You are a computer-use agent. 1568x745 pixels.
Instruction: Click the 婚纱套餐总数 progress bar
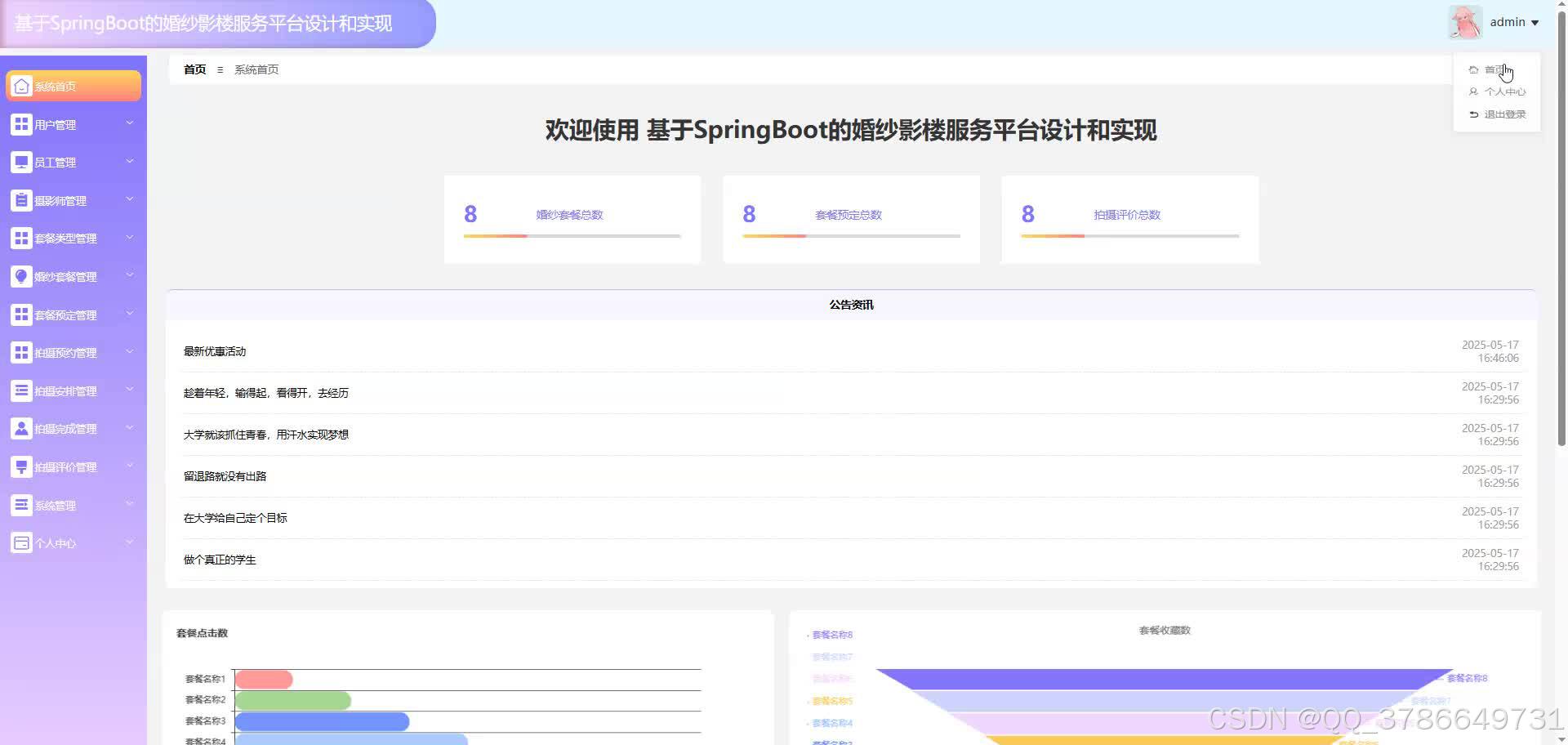coord(572,236)
